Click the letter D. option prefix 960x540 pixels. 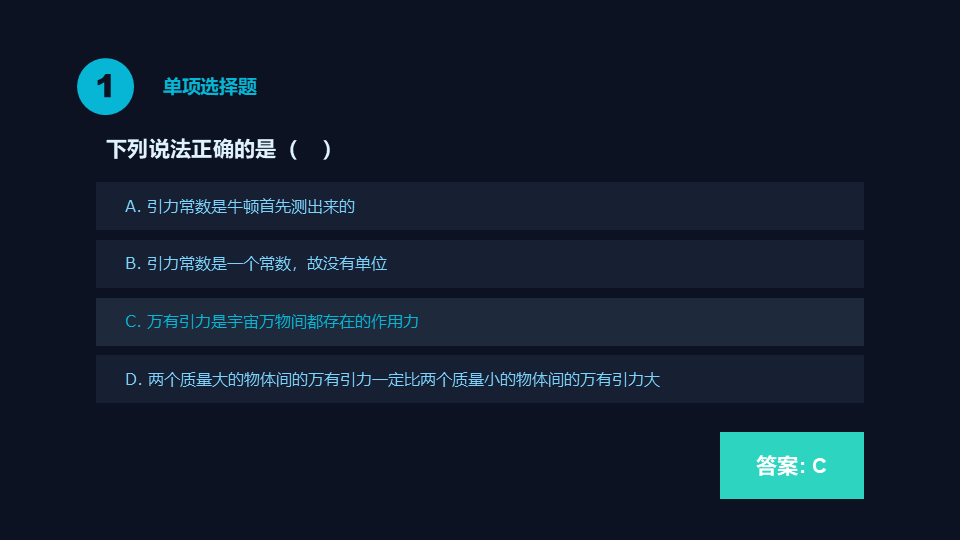(133, 379)
